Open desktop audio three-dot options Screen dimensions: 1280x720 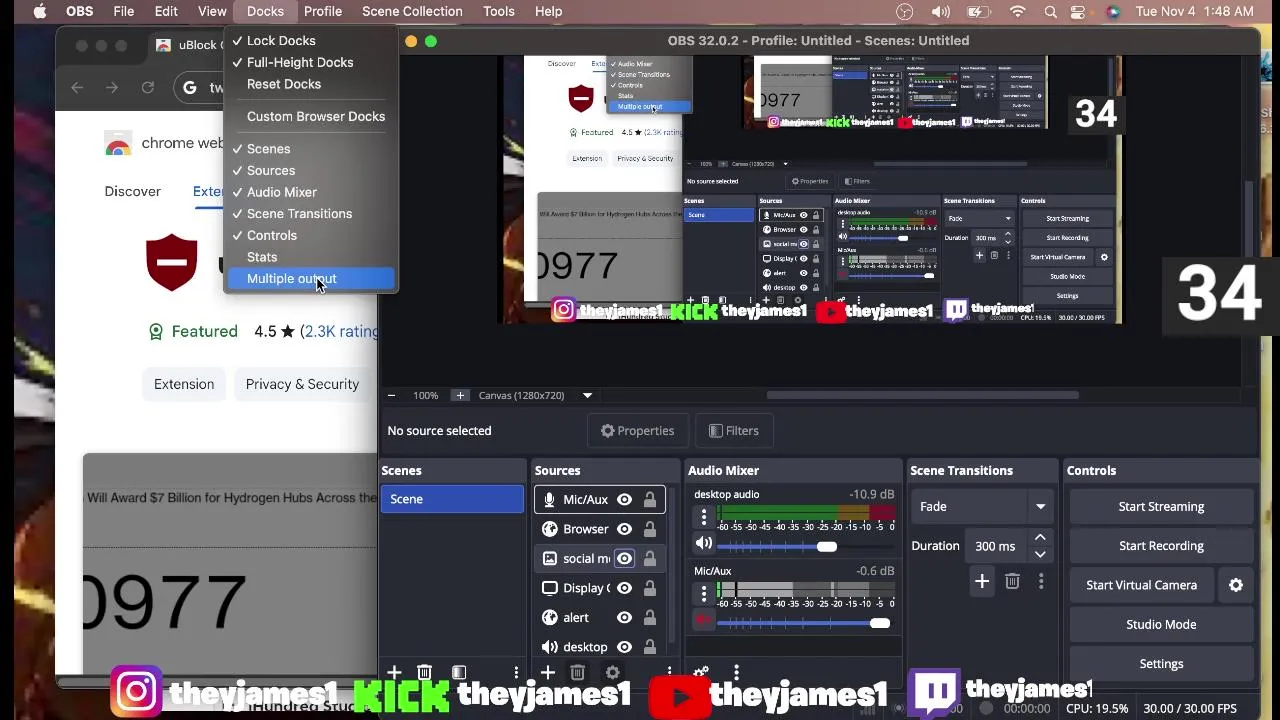704,517
